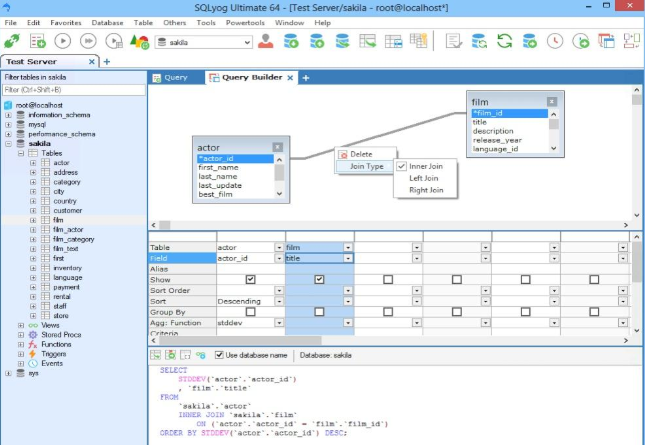The image size is (645, 445).
Task: Open the Powertools menu
Action: click(x=245, y=23)
